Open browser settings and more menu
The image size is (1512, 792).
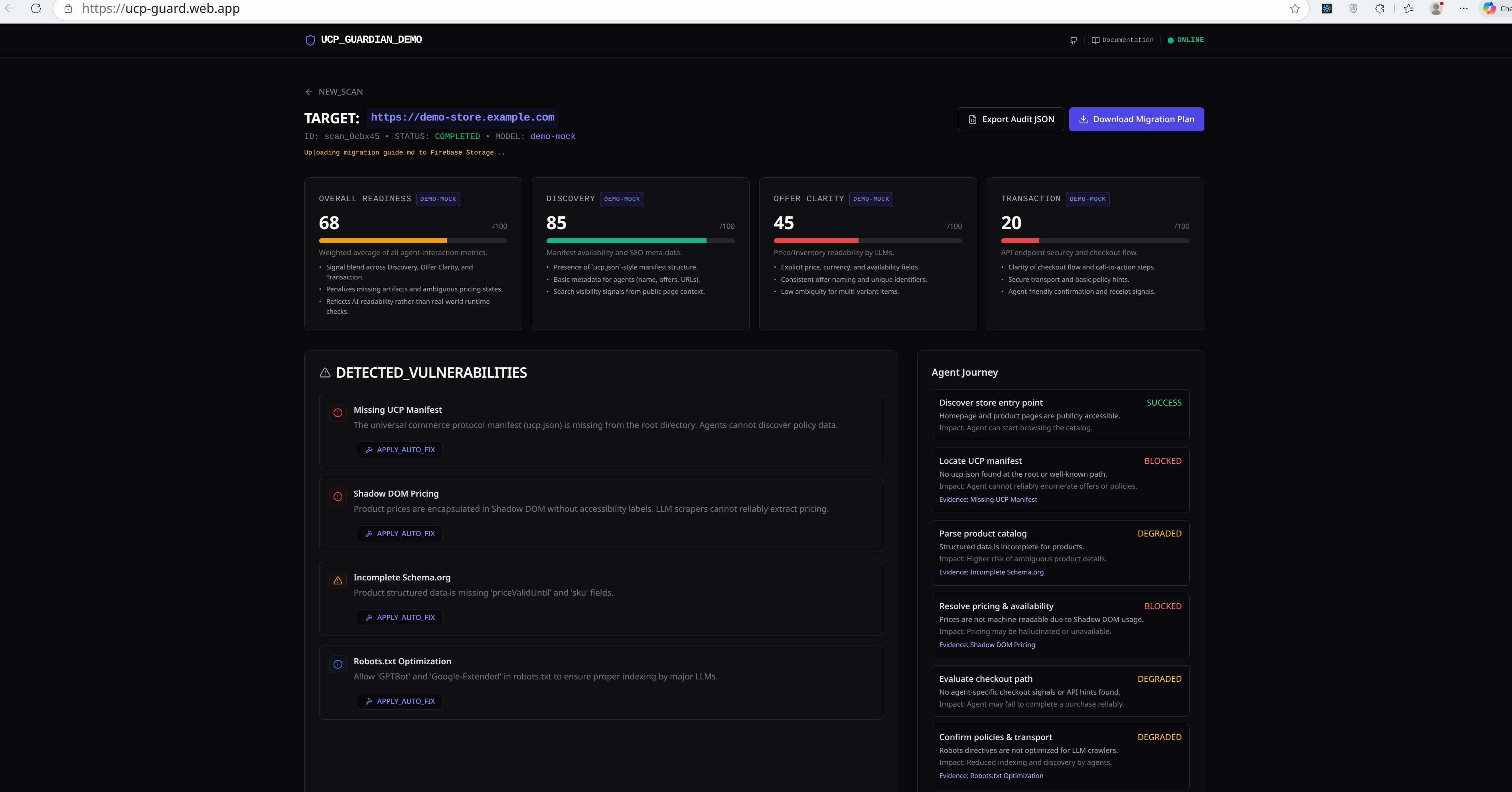pos(1463,8)
